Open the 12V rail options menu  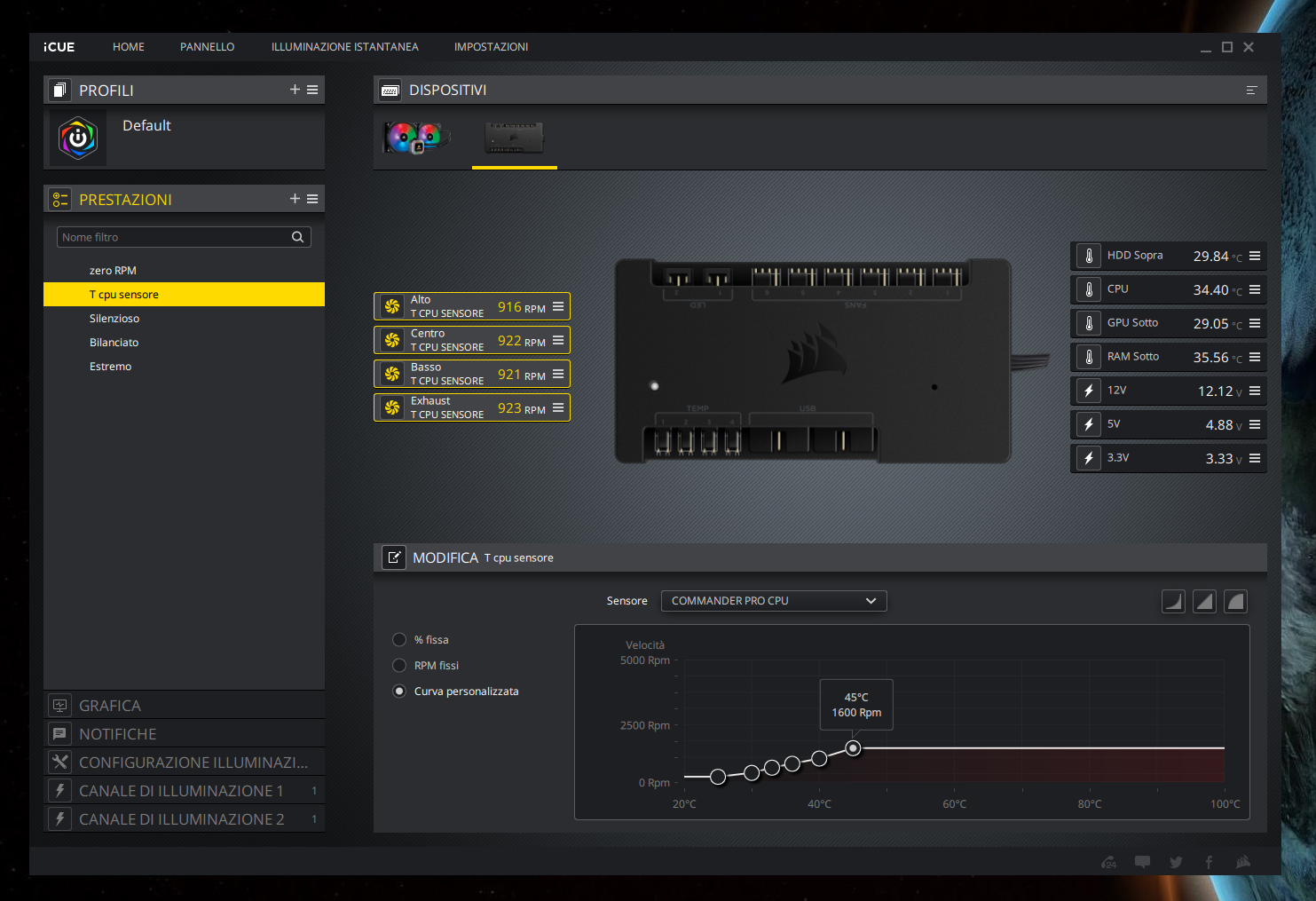click(1255, 391)
